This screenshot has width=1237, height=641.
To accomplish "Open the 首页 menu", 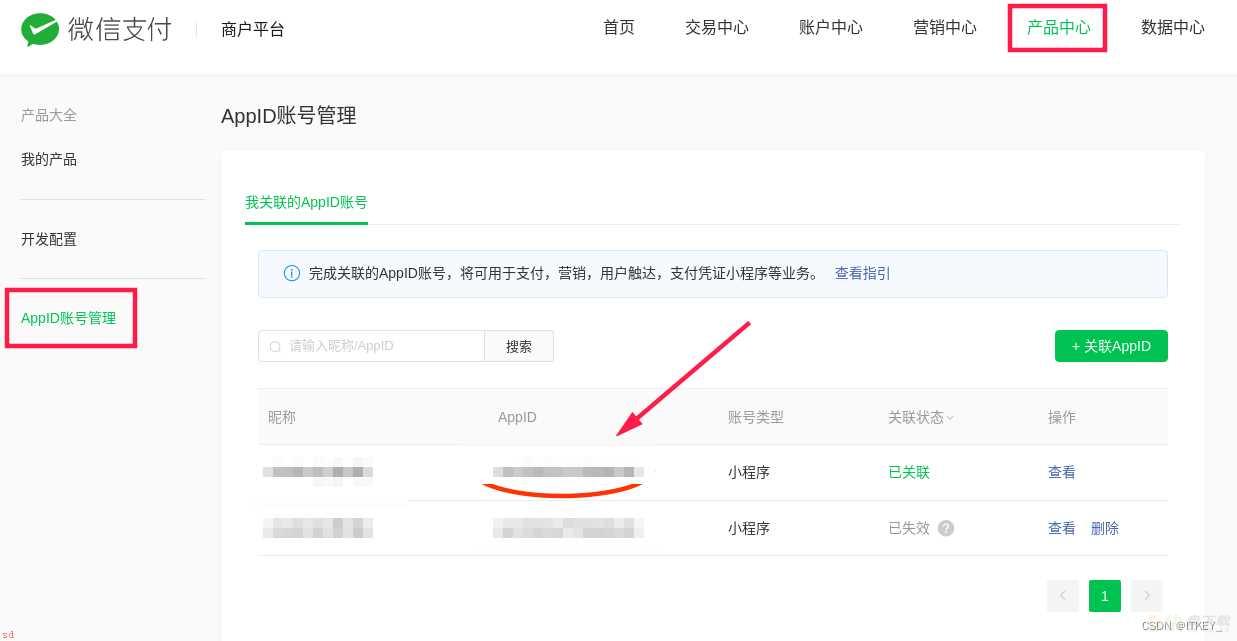I will click(619, 28).
